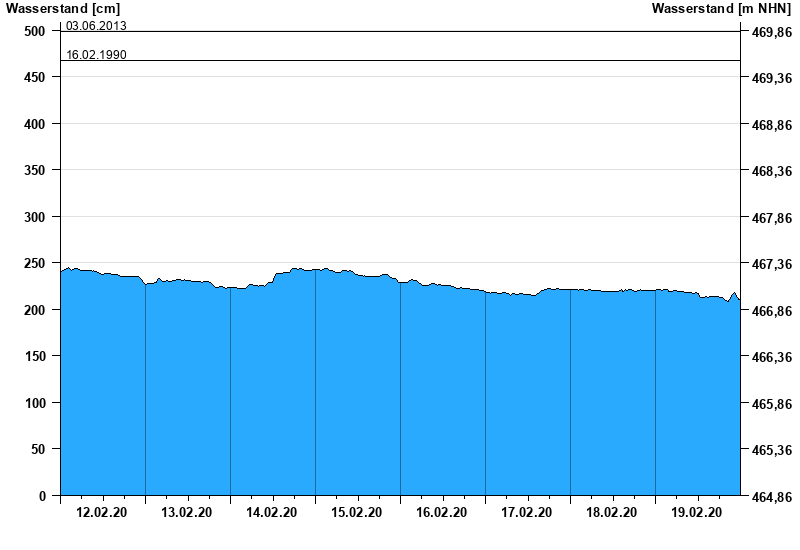The height and width of the screenshot is (550, 800).
Task: Click the 03.06.2013 high-water mark label
Action: point(96,25)
